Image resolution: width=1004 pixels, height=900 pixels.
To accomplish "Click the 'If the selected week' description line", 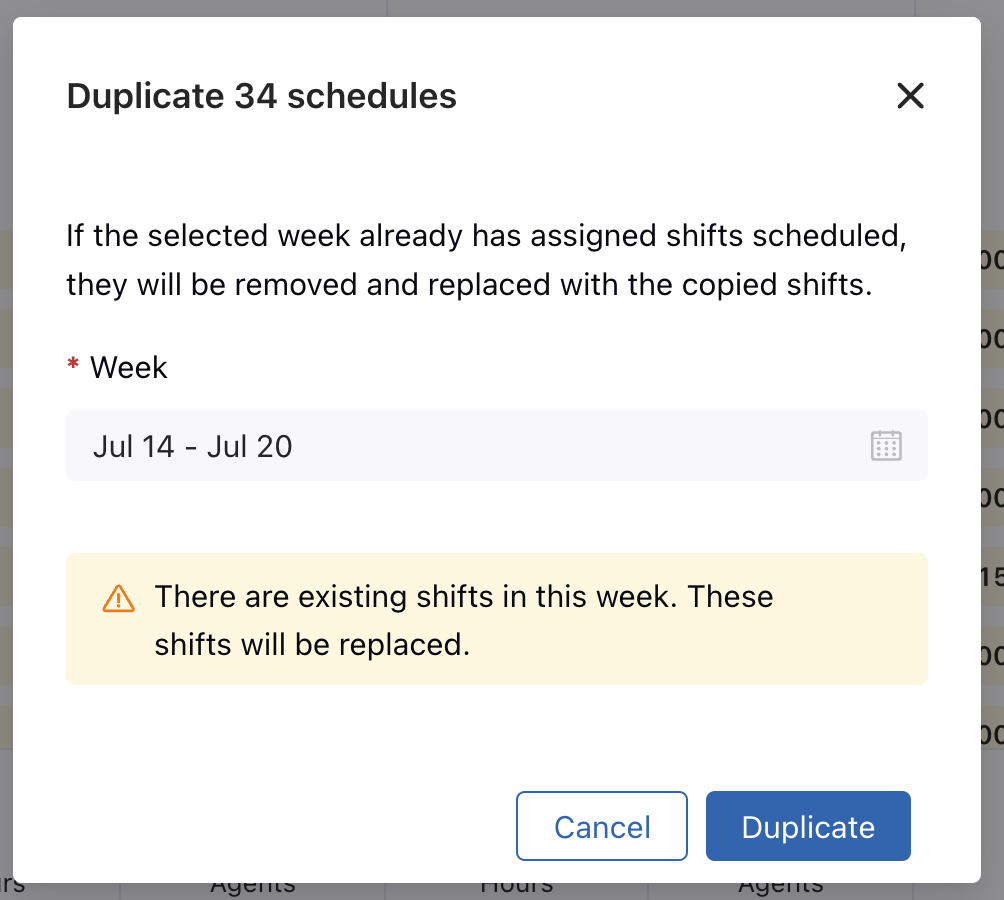I will pyautogui.click(x=487, y=236).
